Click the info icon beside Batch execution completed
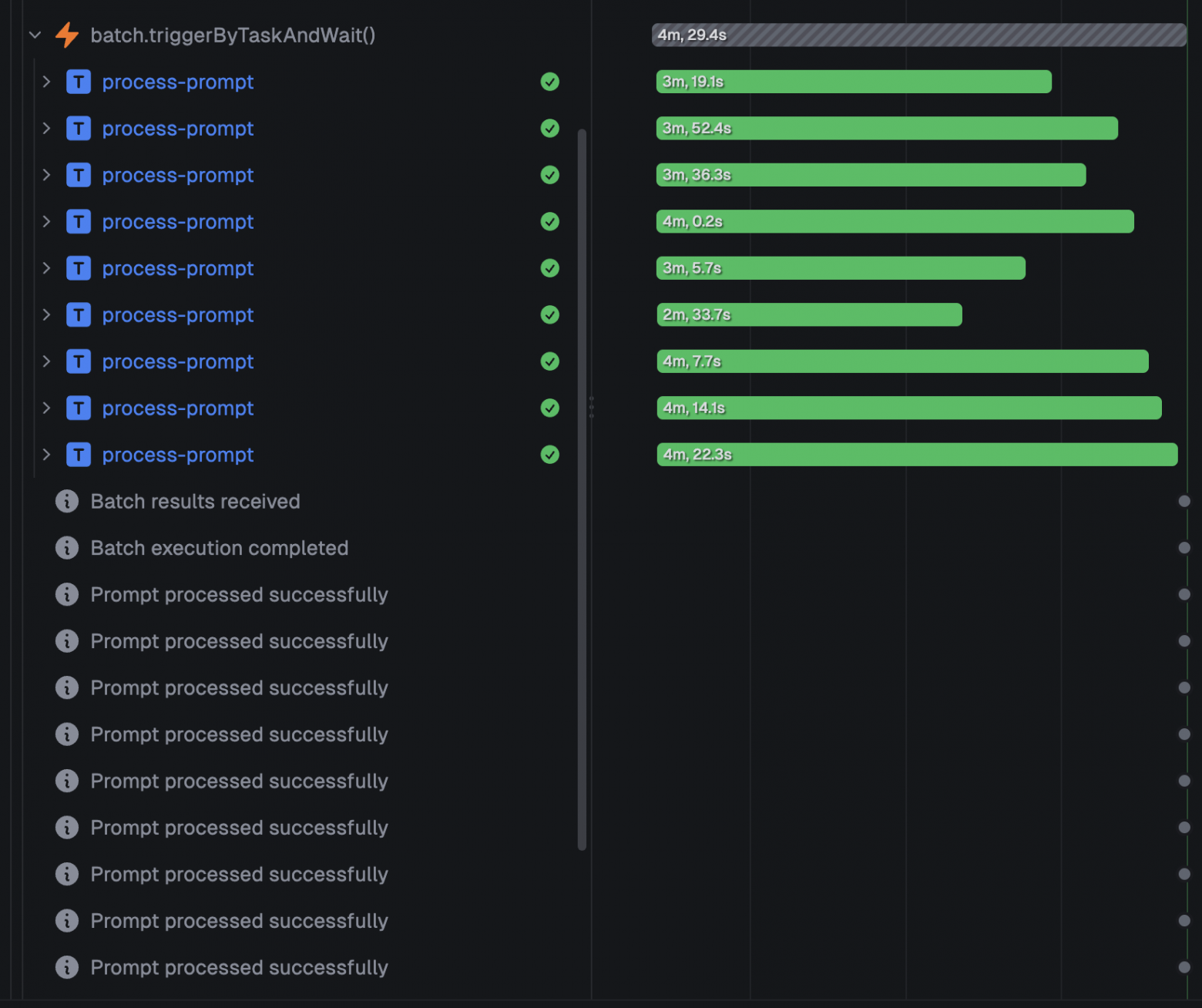Viewport: 1202px width, 1008px height. [x=67, y=548]
